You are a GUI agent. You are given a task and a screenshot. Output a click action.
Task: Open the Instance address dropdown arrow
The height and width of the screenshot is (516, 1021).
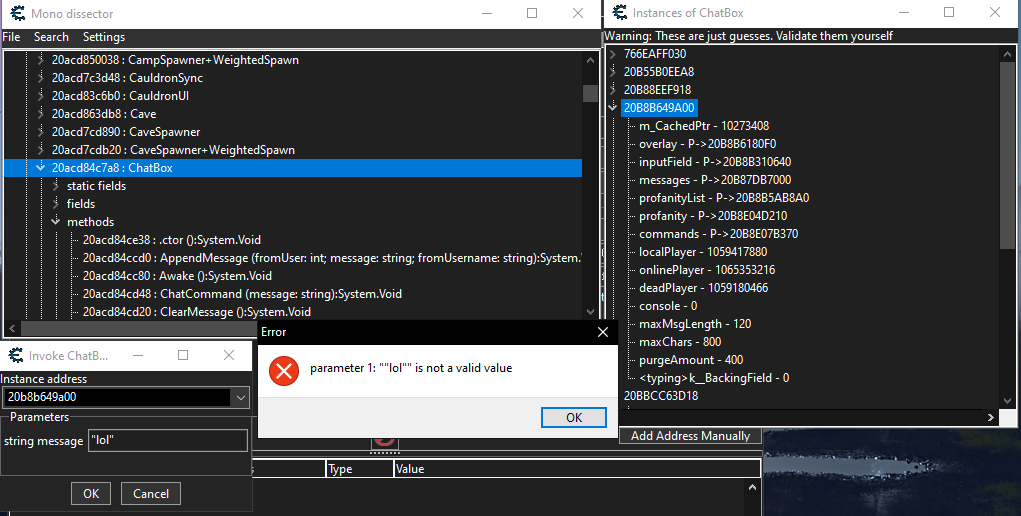[240, 397]
